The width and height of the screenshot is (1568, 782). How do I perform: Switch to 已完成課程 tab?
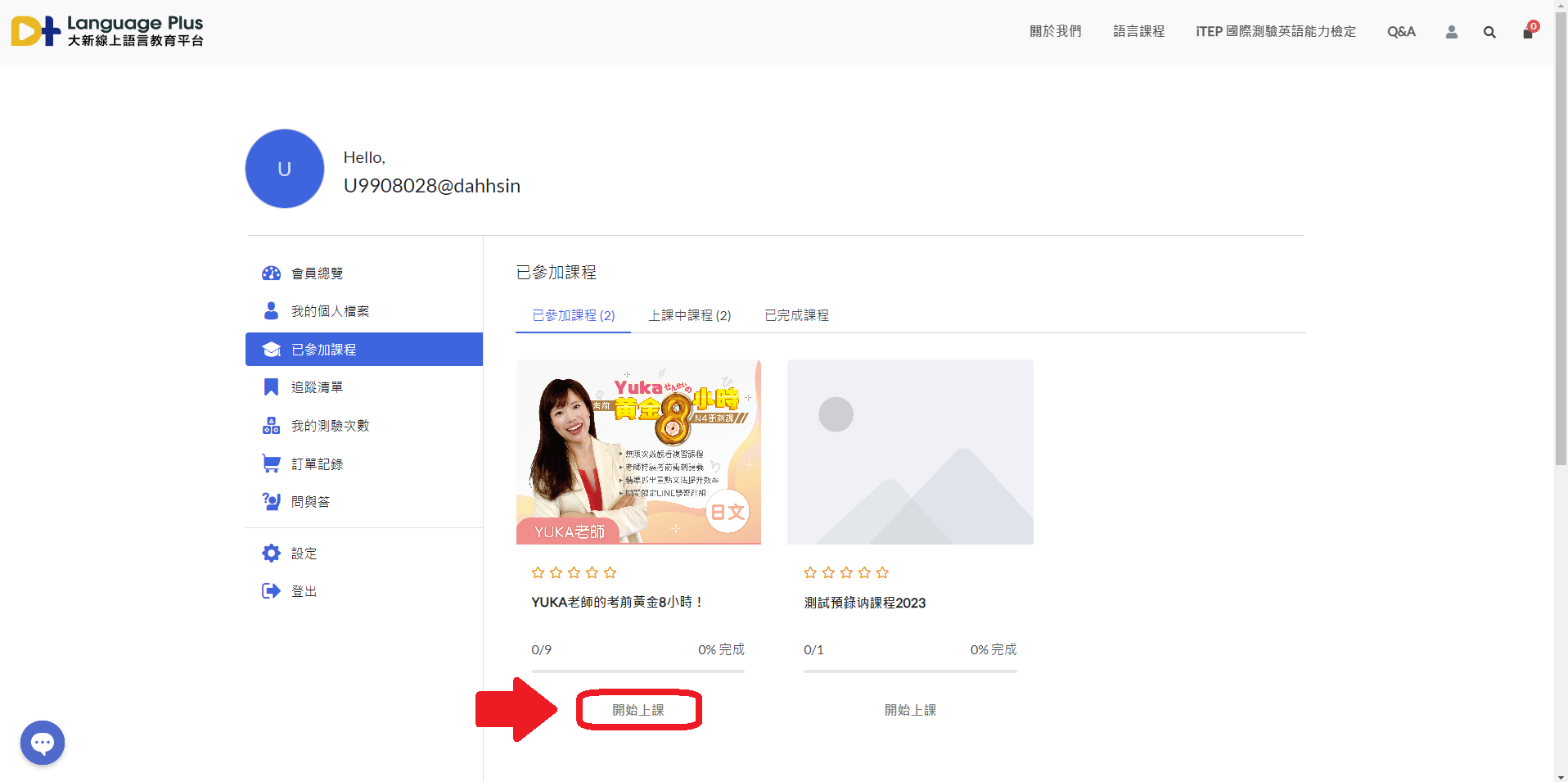click(796, 315)
